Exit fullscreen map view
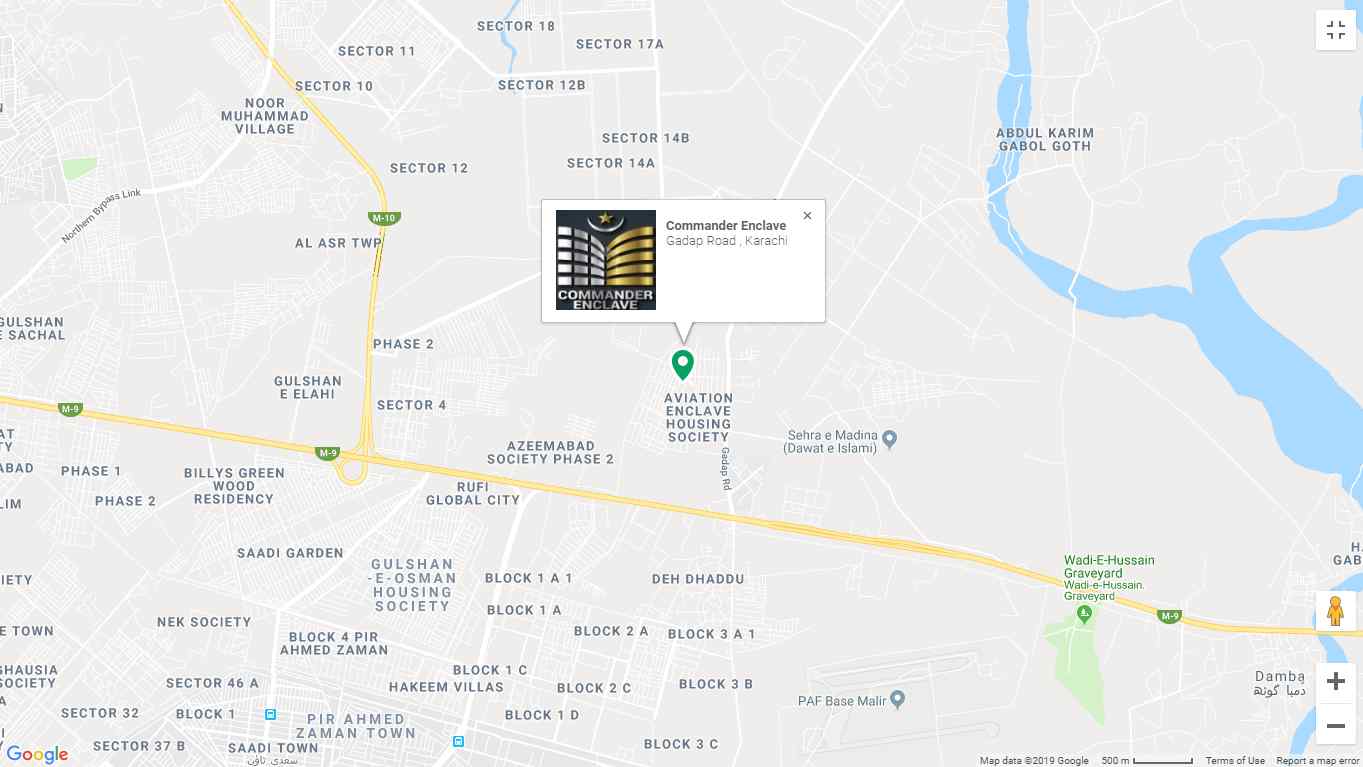 point(1336,30)
